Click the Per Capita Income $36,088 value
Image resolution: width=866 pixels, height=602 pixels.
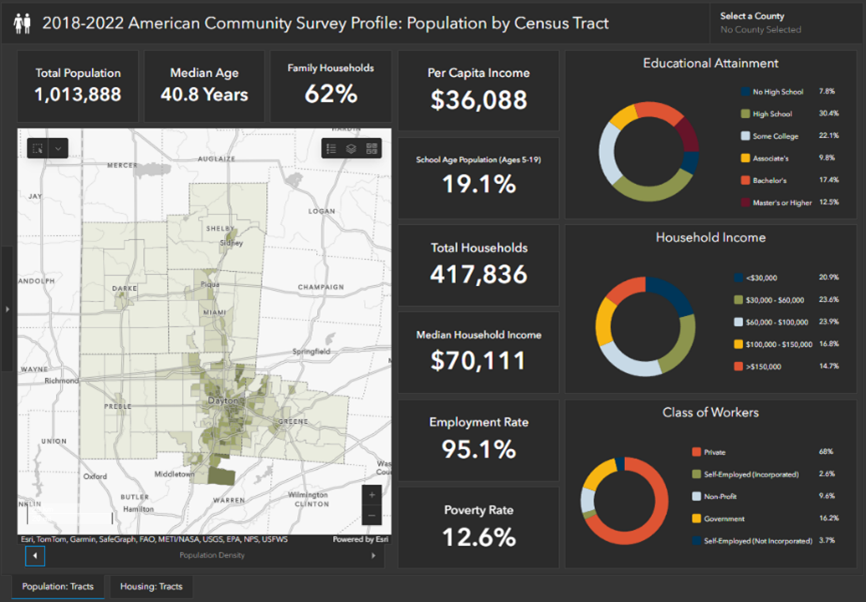click(x=479, y=100)
